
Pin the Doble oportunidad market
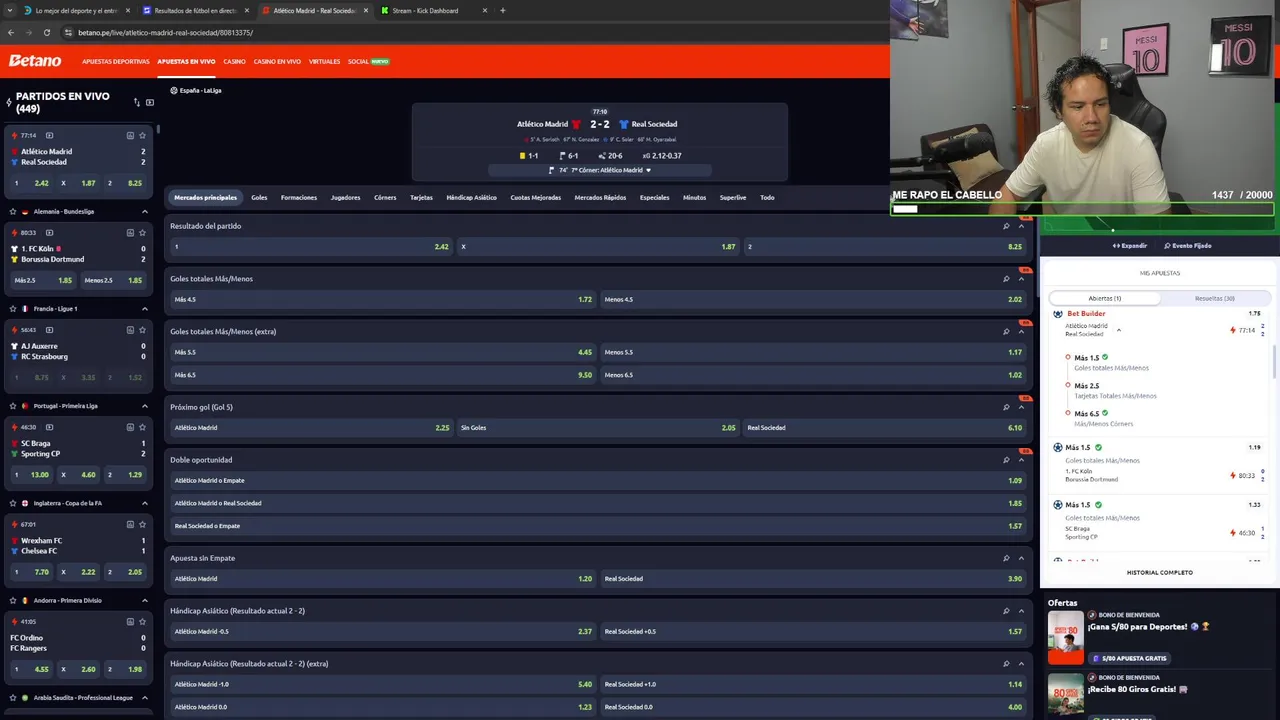(1006, 460)
